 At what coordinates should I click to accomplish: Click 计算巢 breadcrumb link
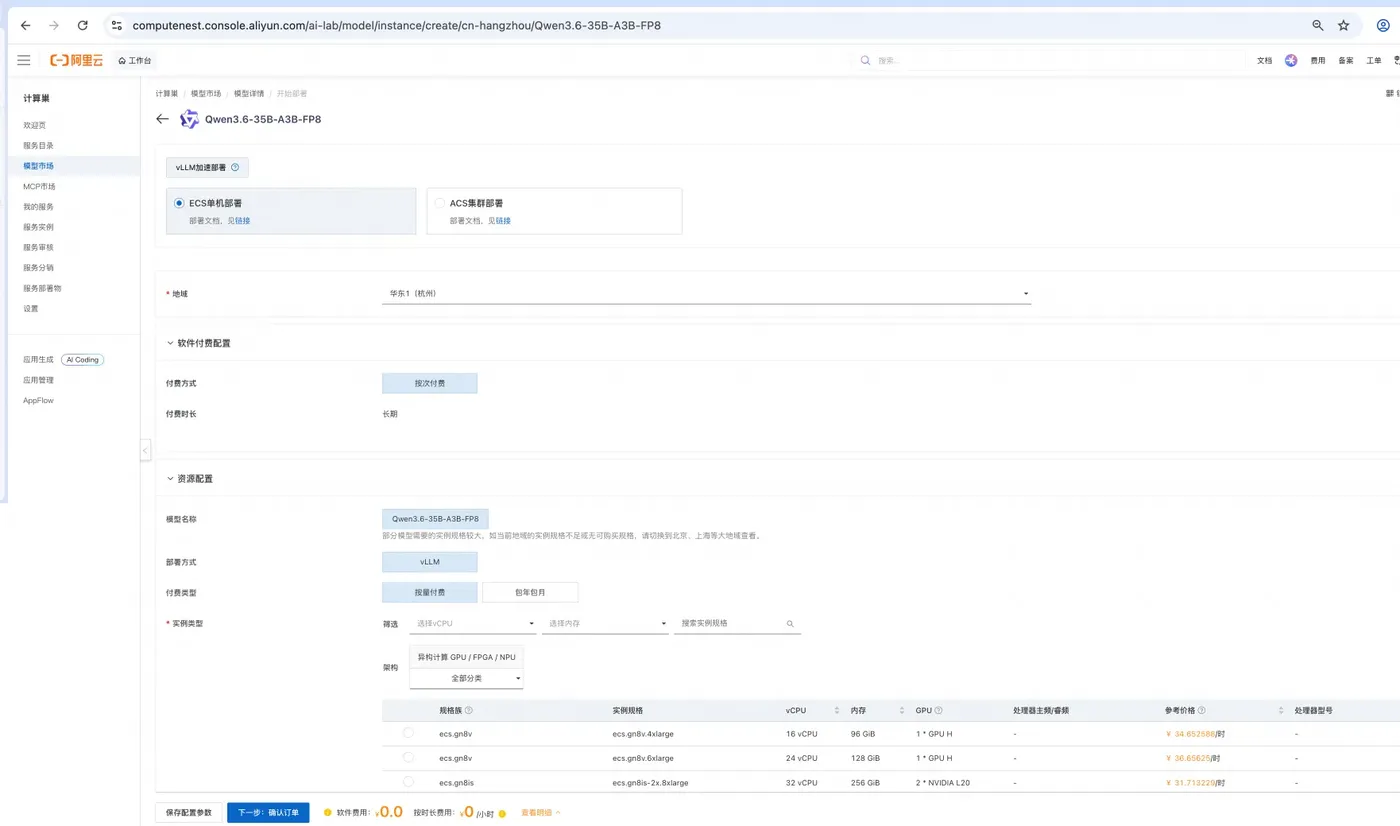point(167,93)
